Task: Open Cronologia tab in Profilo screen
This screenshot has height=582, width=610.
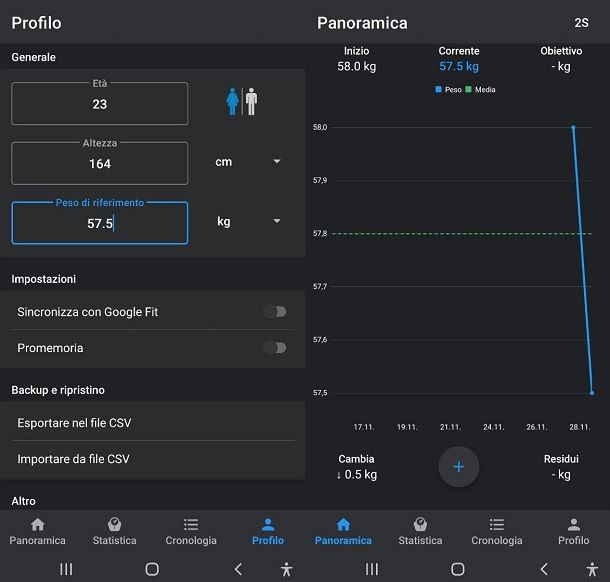Action: click(191, 531)
